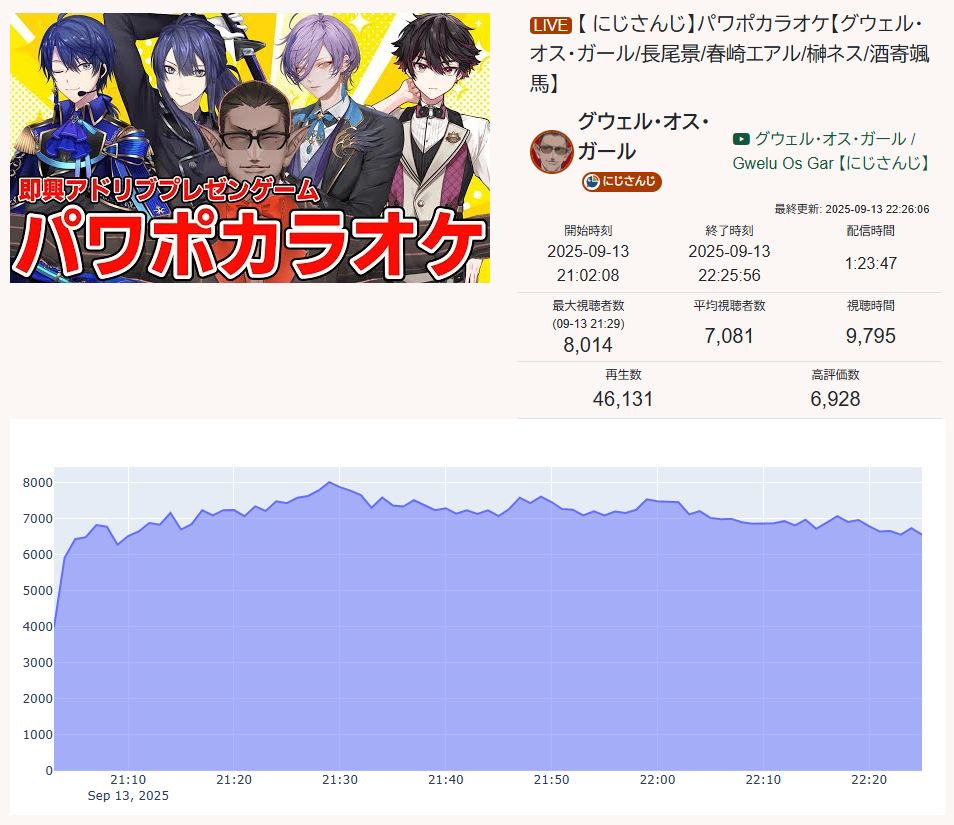Select the 最終更新 timestamp text

[x=852, y=209]
